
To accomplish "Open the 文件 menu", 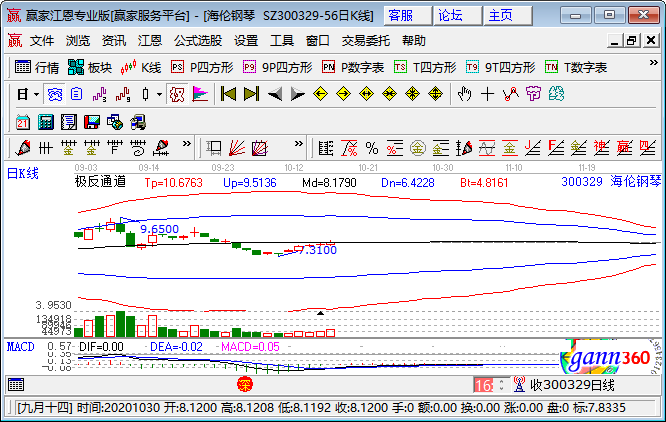I will click(42, 41).
